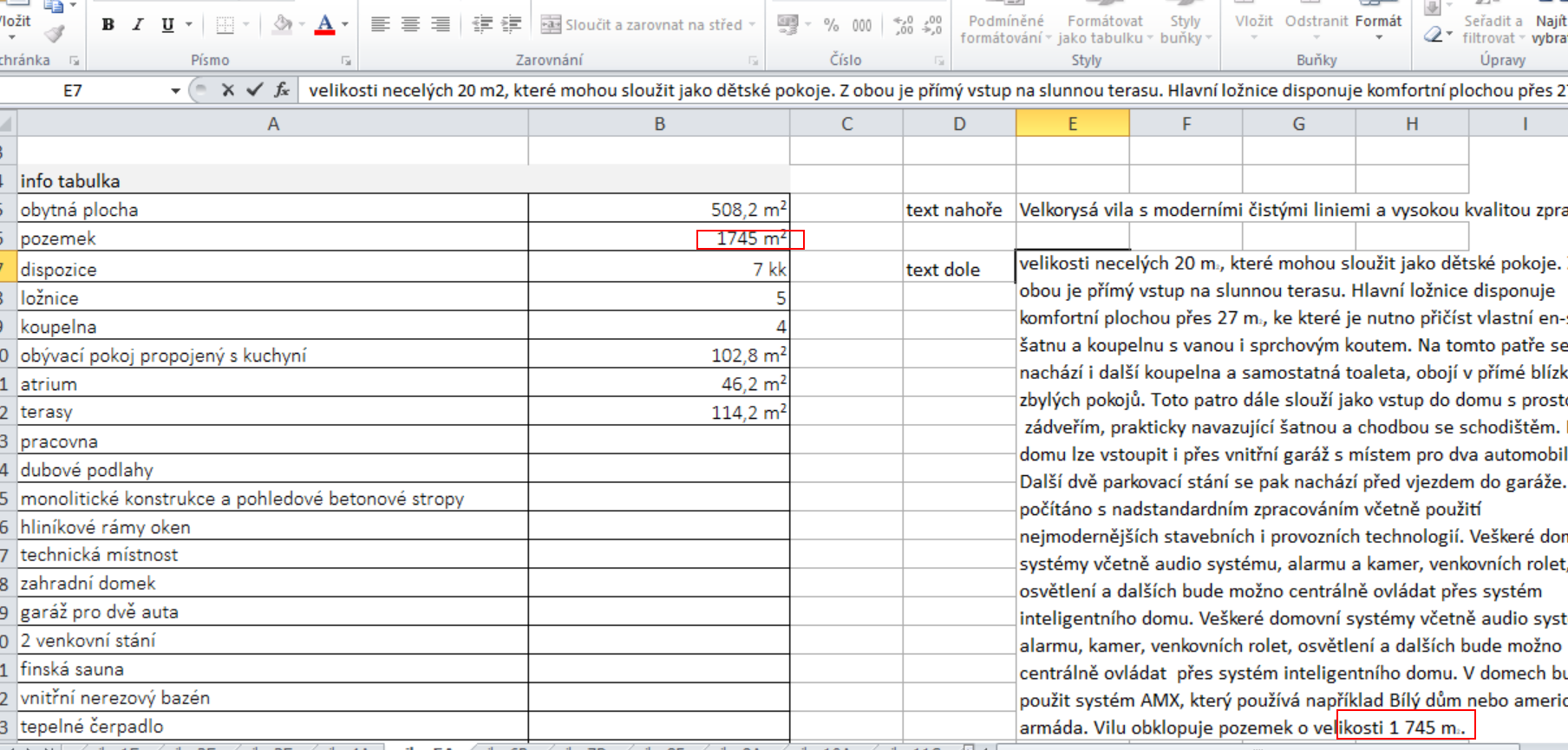1568x750 pixels.
Task: Click the cell 'tepelné čerpadlo'
Action: [273, 726]
